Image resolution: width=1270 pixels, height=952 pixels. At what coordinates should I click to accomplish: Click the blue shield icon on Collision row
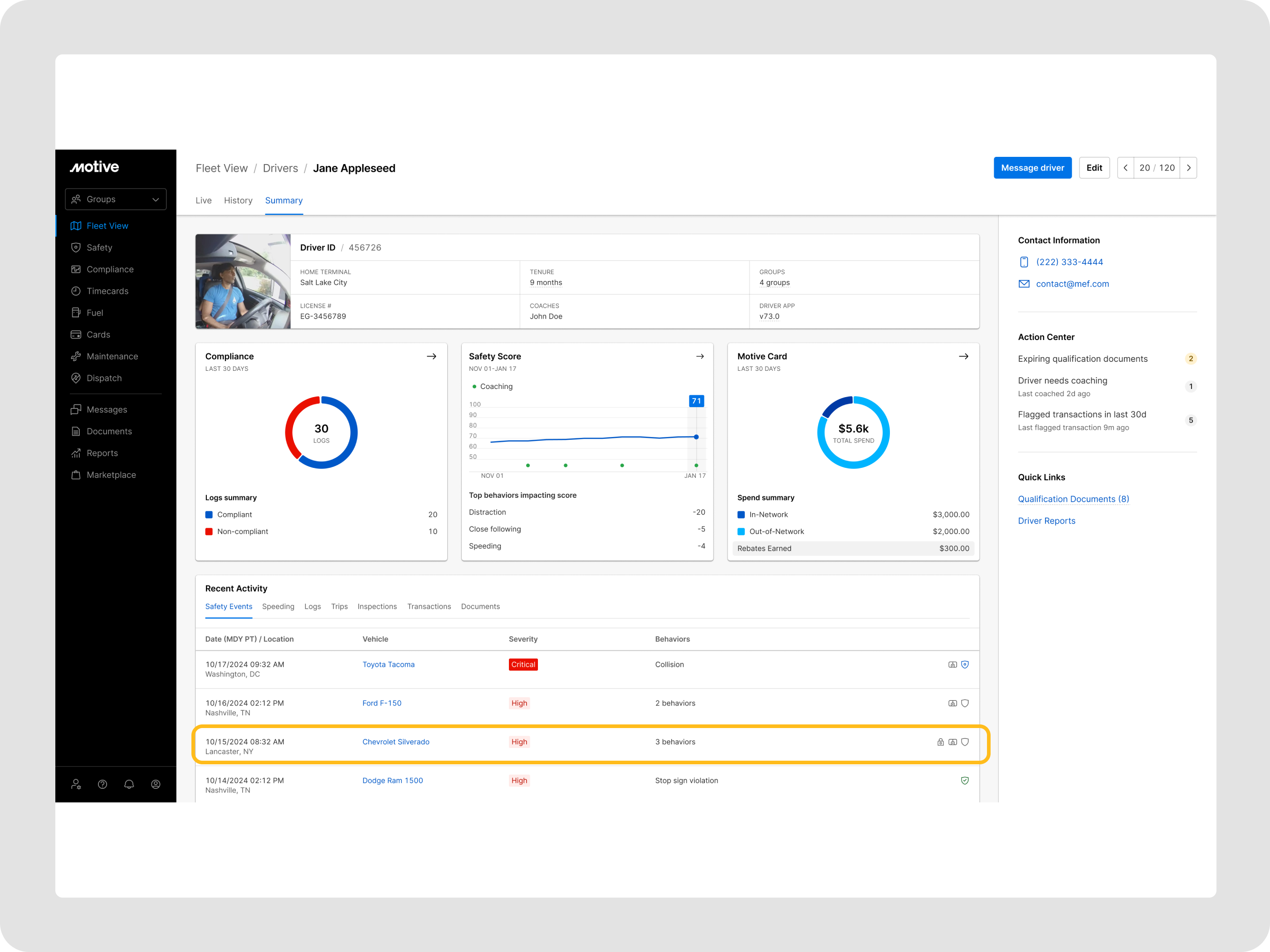point(965,665)
